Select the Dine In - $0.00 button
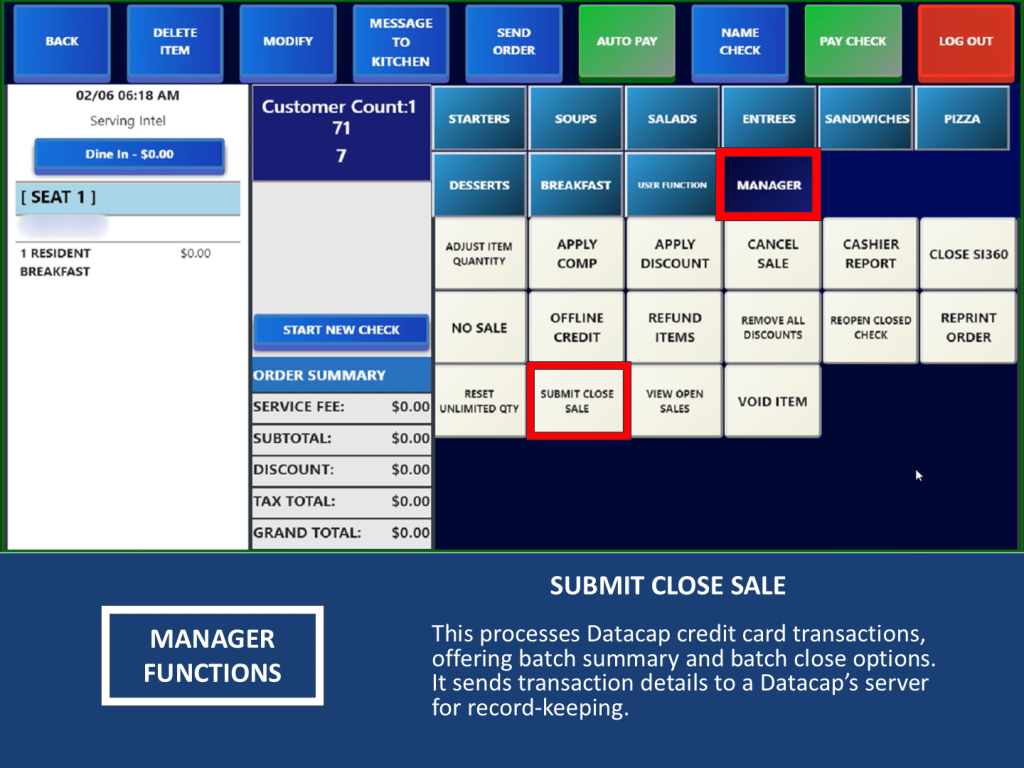Image resolution: width=1024 pixels, height=768 pixels. (129, 155)
